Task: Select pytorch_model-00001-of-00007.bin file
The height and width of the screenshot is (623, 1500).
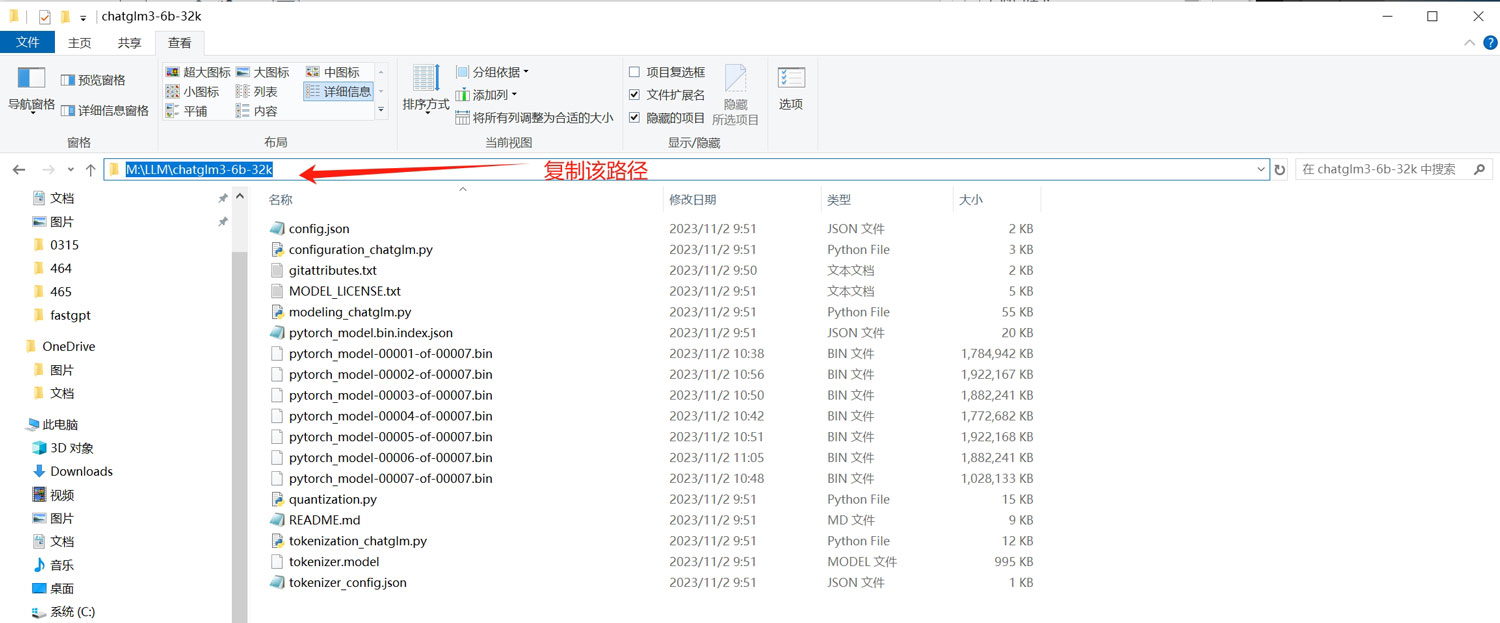Action: click(x=390, y=354)
